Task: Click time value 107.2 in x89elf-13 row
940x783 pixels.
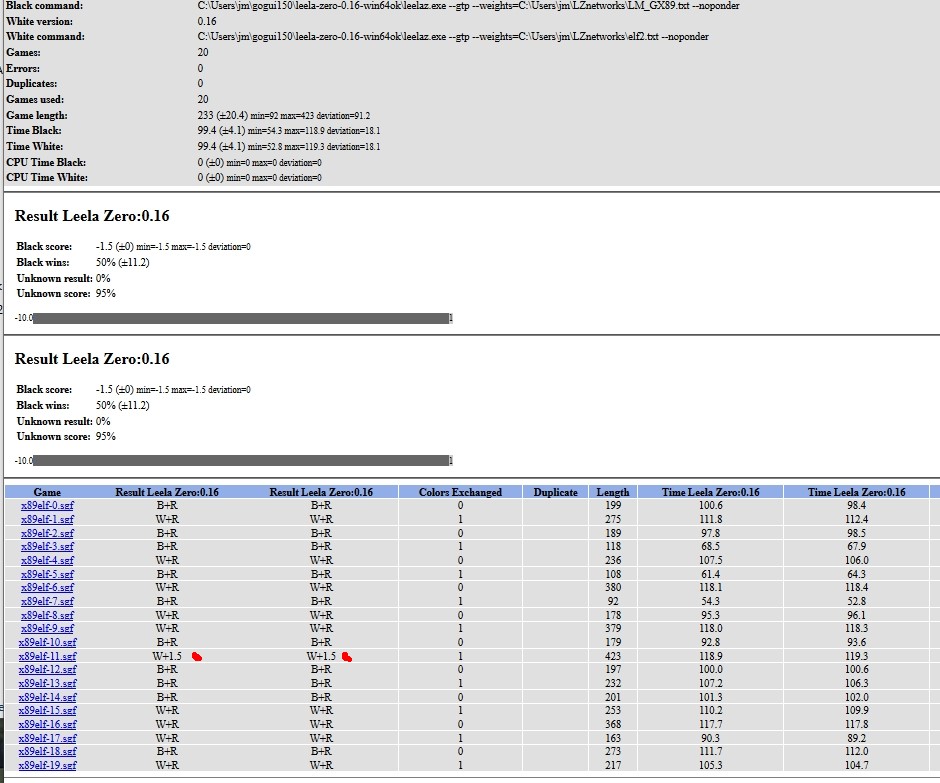Action: click(x=710, y=683)
